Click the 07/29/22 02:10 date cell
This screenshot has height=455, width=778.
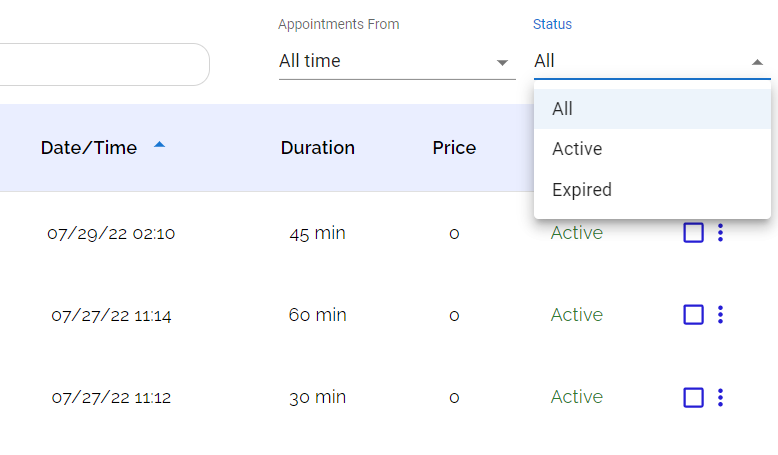[111, 234]
